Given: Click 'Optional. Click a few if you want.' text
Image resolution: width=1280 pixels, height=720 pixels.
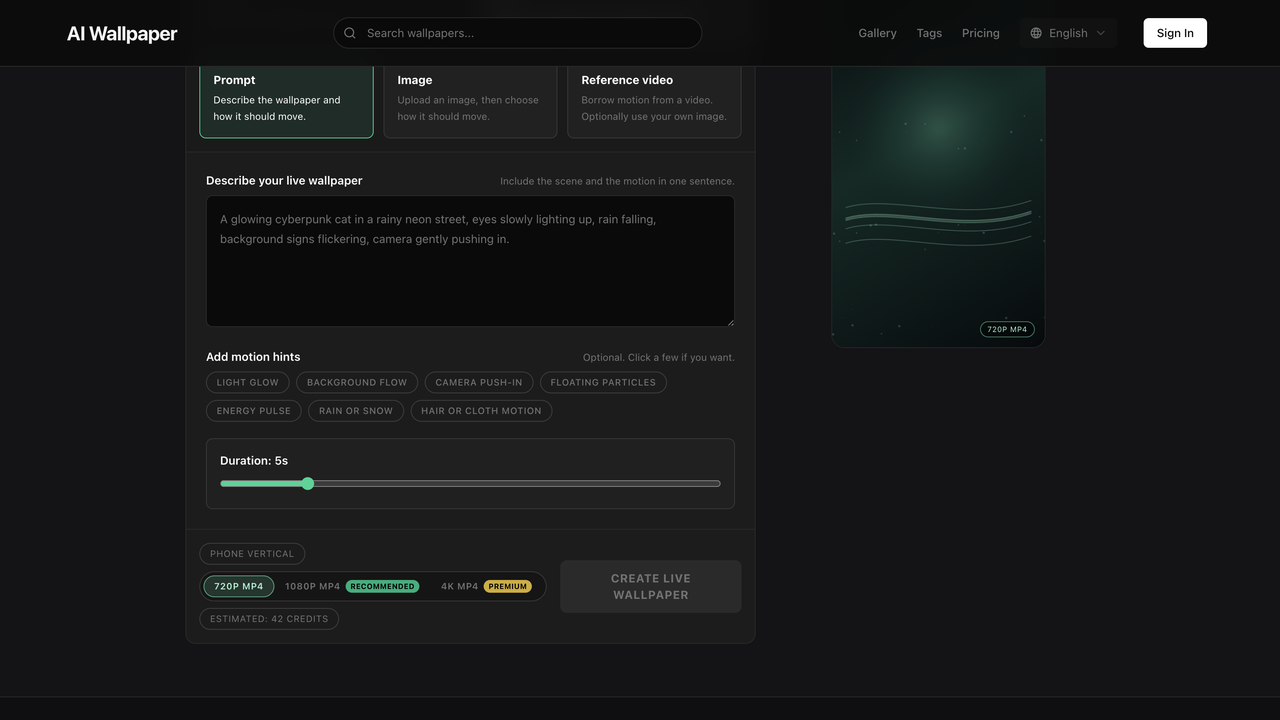Looking at the screenshot, I should [x=659, y=357].
